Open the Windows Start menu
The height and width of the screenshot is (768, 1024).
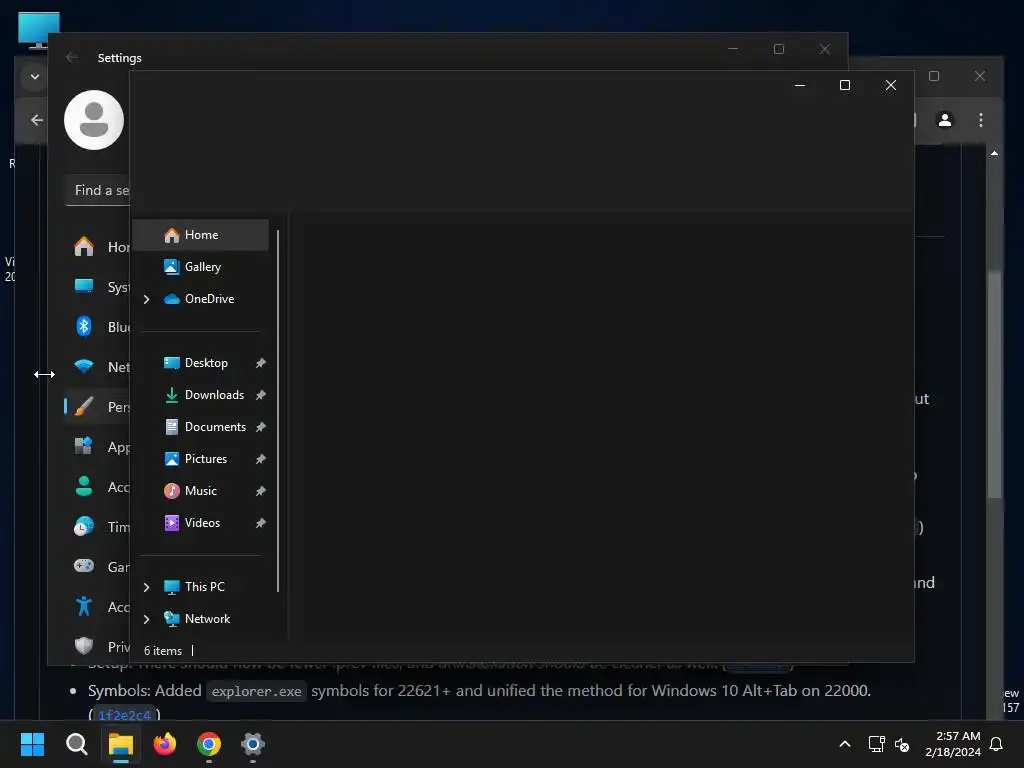(x=32, y=744)
